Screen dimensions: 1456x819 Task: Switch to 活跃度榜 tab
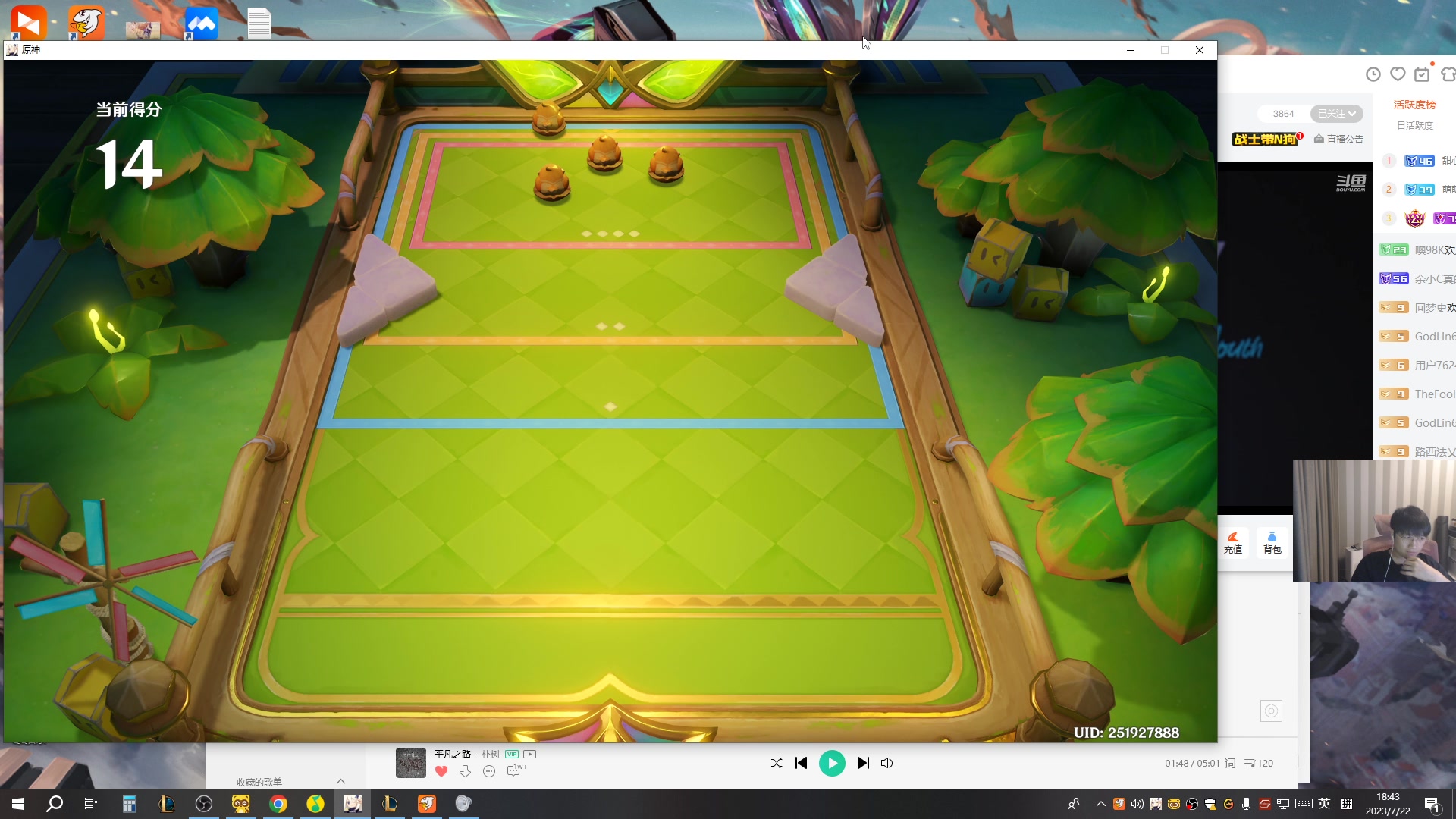[1415, 105]
